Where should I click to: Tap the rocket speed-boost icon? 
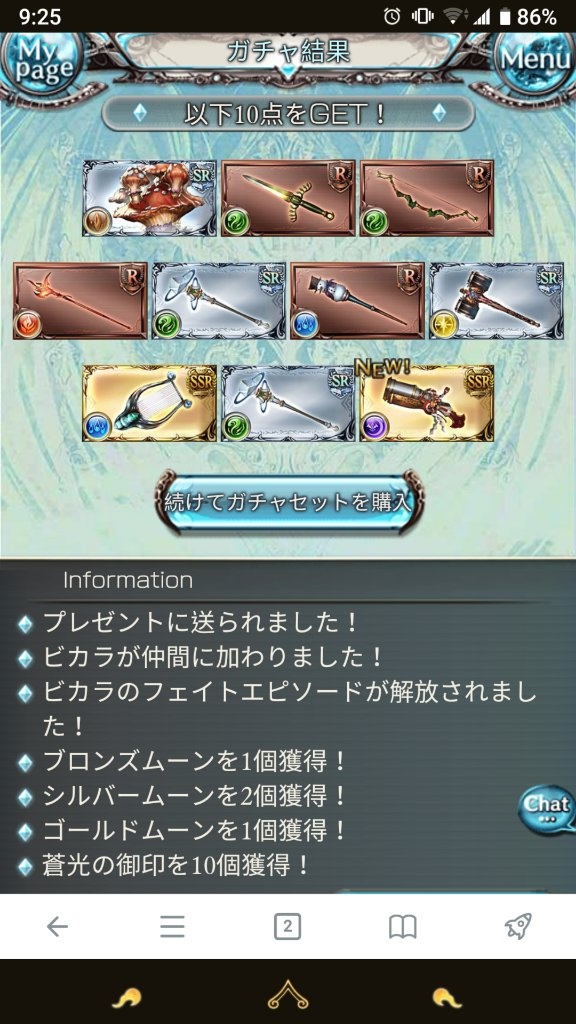518,926
